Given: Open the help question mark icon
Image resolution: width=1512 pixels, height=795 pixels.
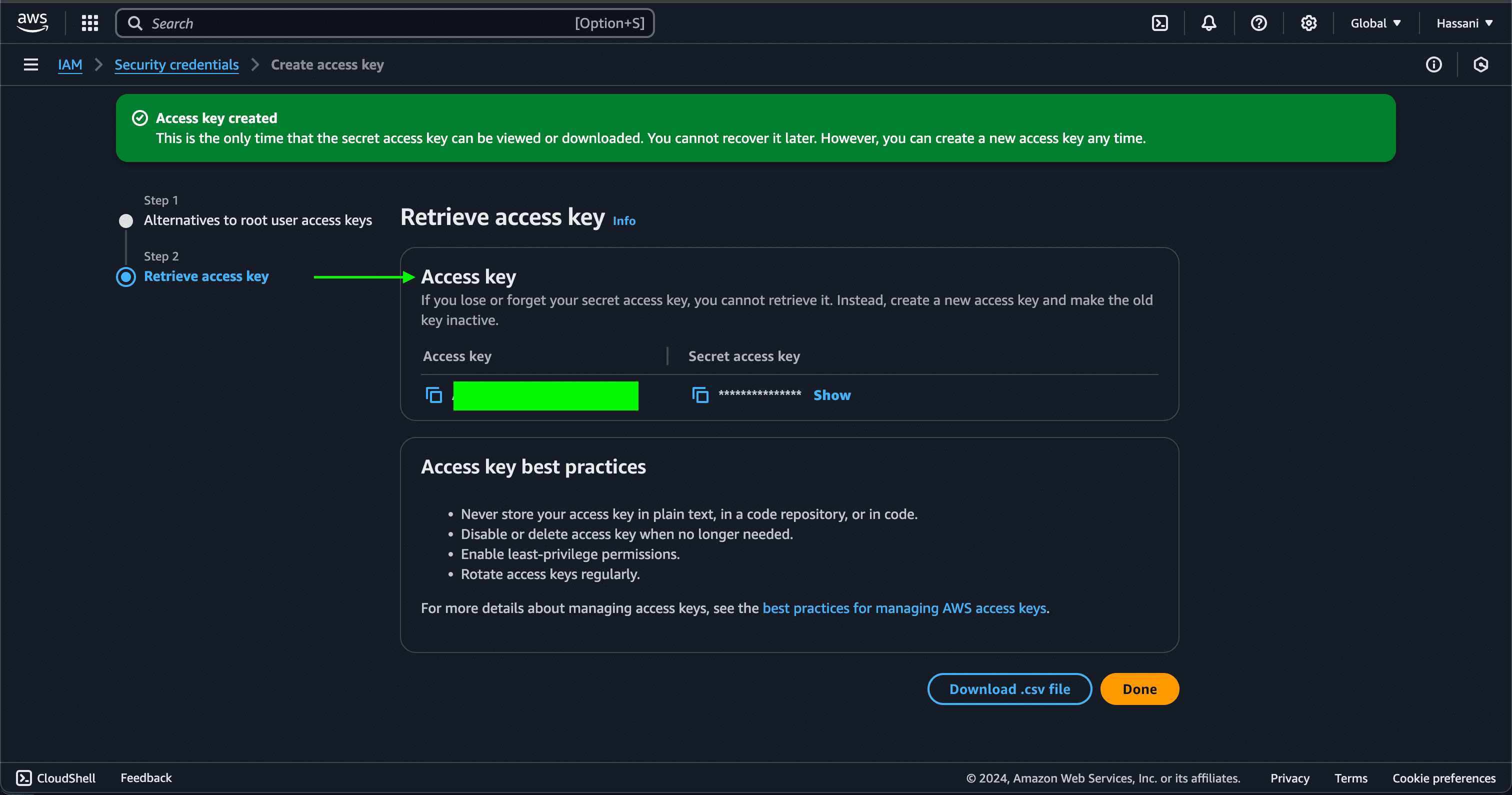Looking at the screenshot, I should tap(1258, 23).
